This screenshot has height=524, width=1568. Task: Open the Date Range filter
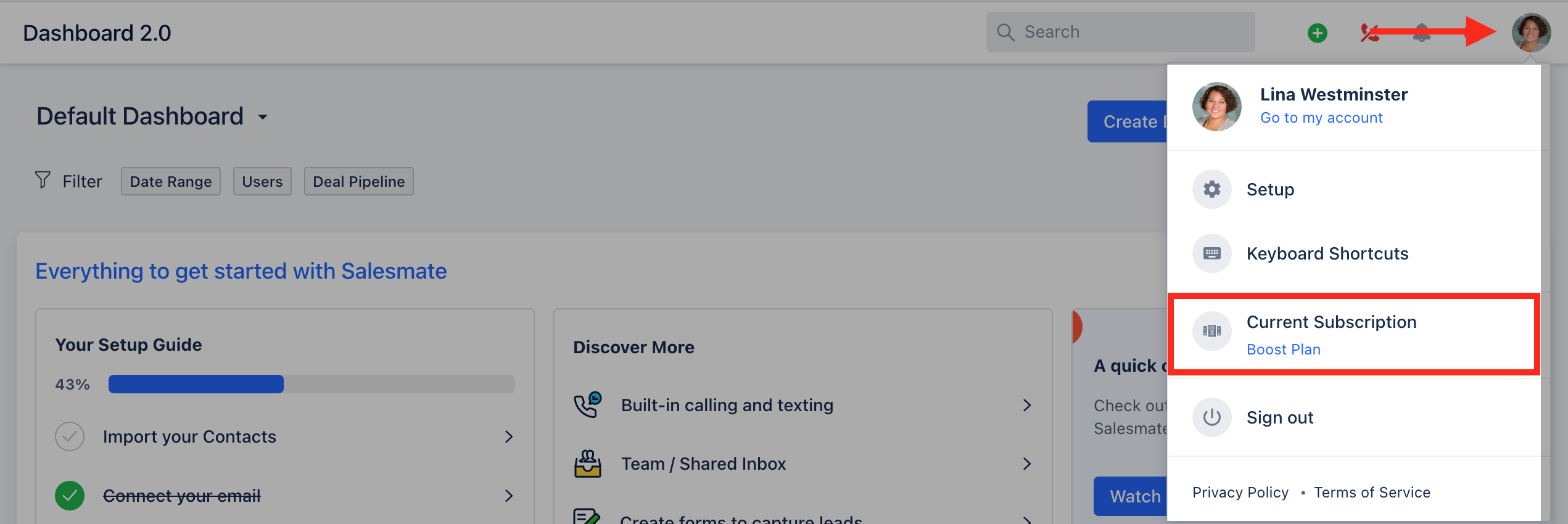coord(171,181)
